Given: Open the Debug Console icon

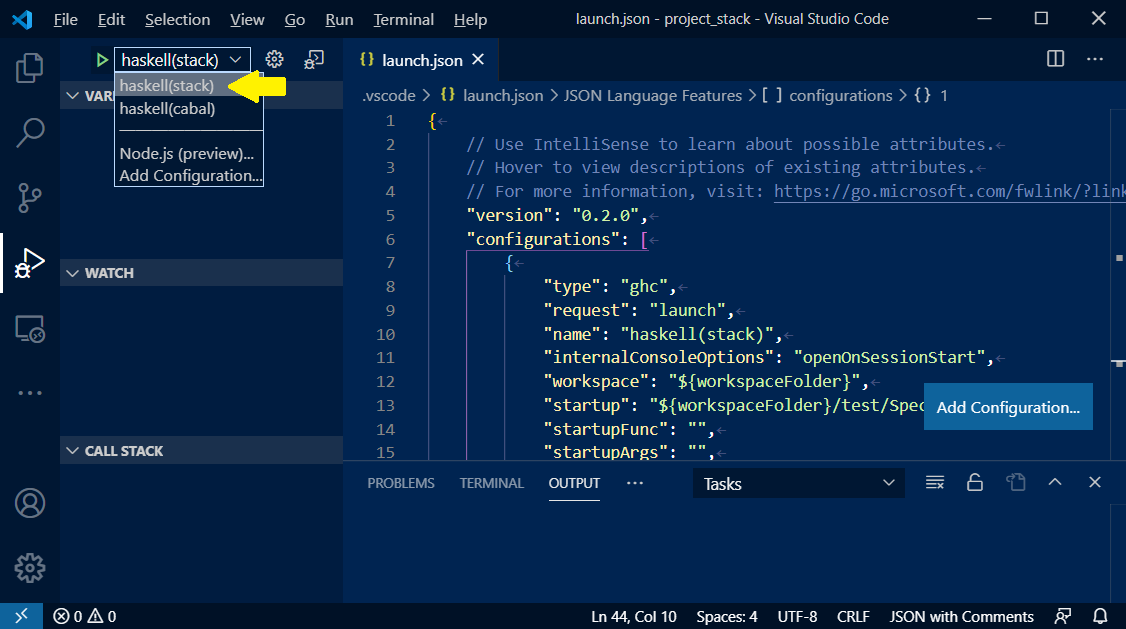Looking at the screenshot, I should (314, 60).
